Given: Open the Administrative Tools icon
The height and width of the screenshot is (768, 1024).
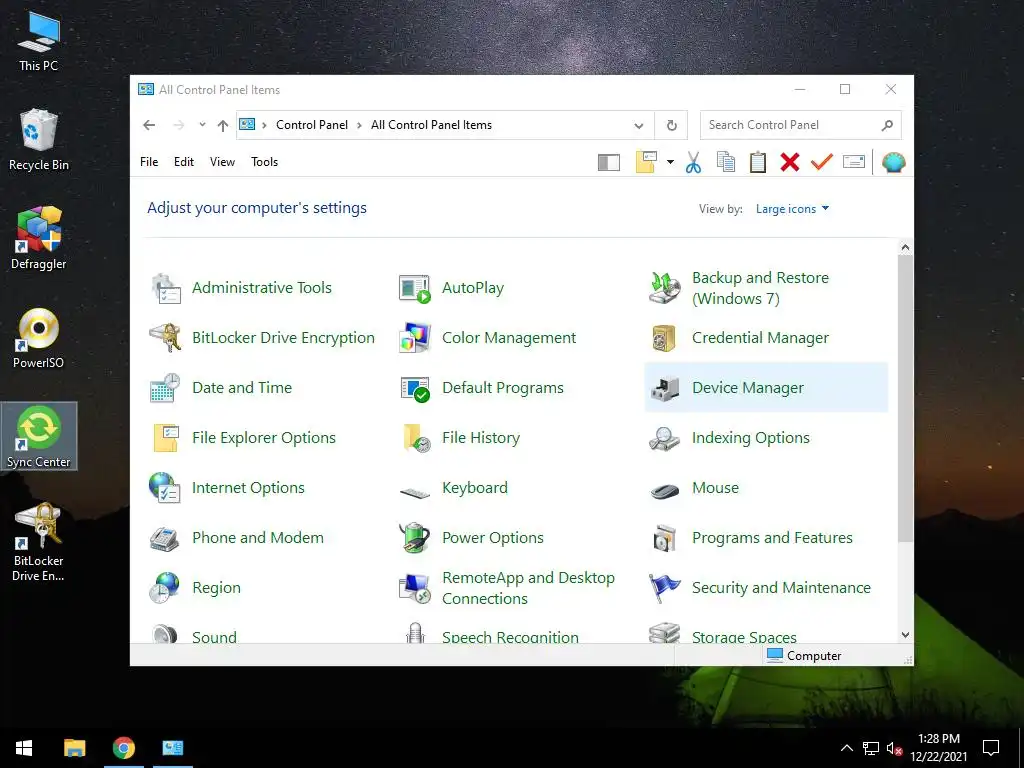Looking at the screenshot, I should click(165, 288).
